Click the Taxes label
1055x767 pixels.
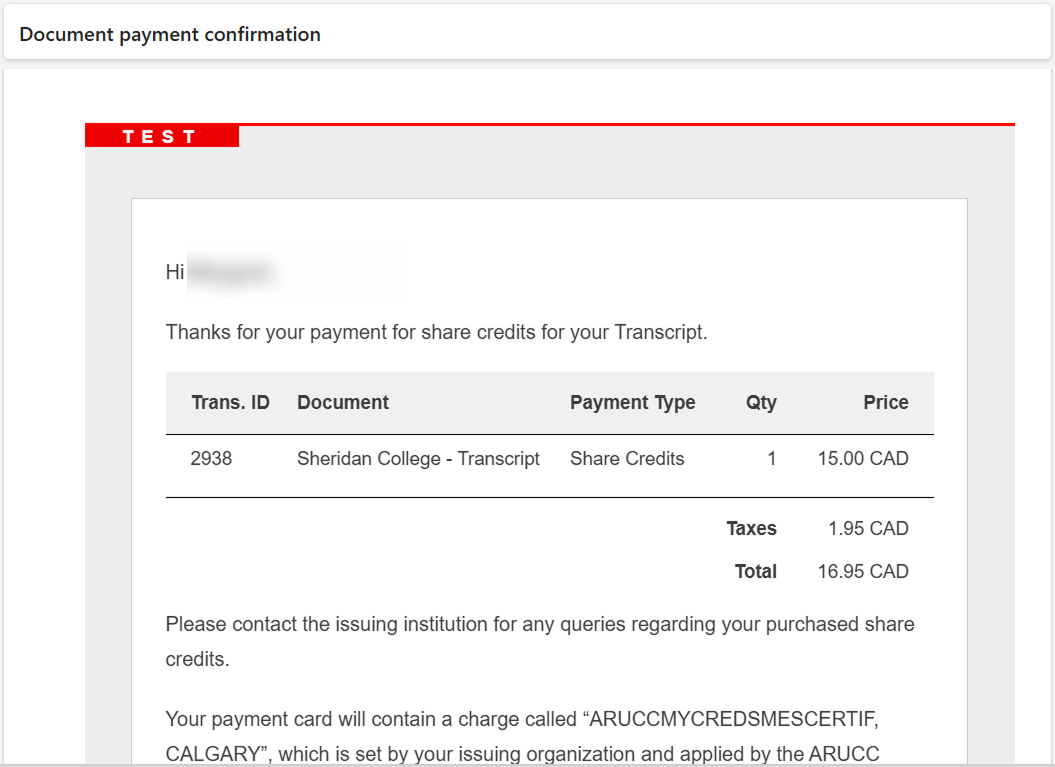(752, 529)
